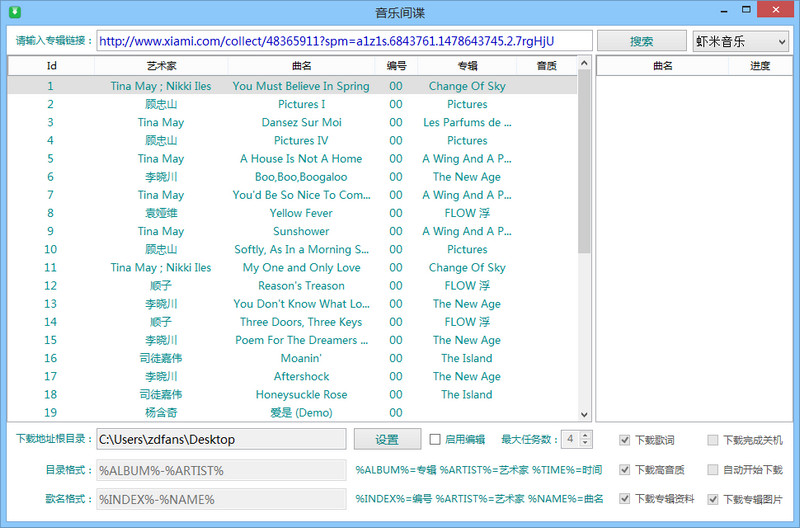
Task: Select the song You Don't Know What Lo...
Action: click(x=301, y=304)
